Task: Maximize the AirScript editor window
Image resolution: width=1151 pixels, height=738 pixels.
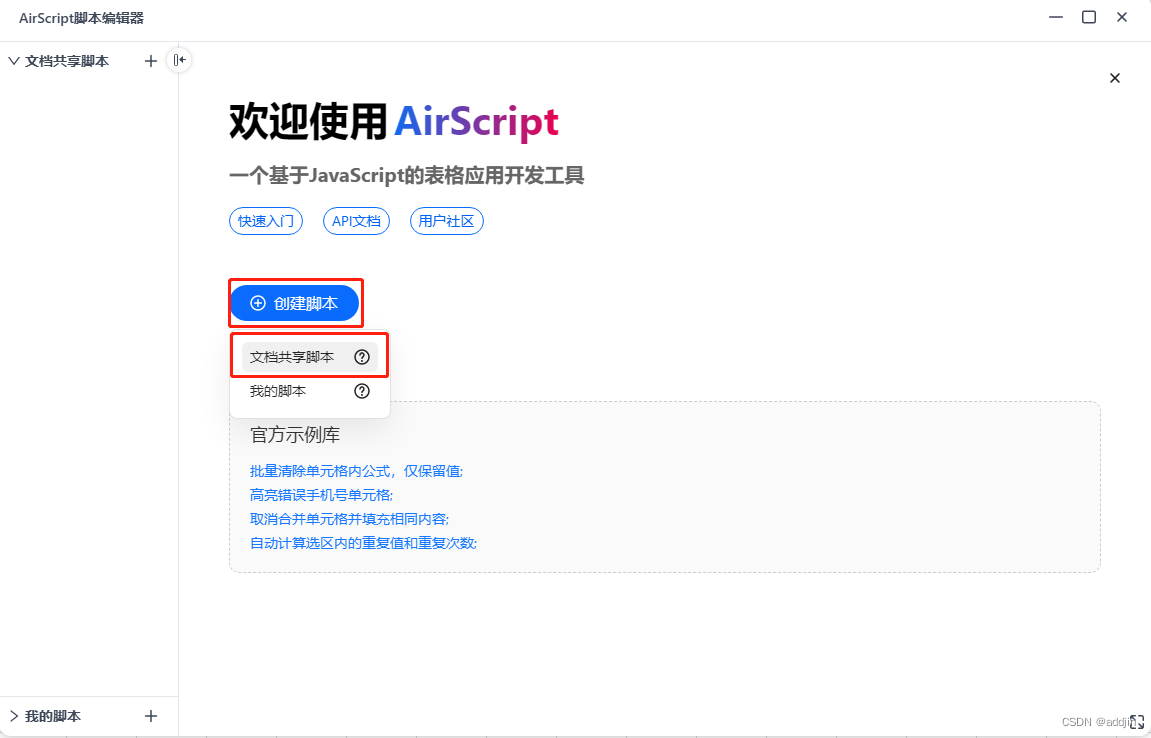Action: [1089, 17]
